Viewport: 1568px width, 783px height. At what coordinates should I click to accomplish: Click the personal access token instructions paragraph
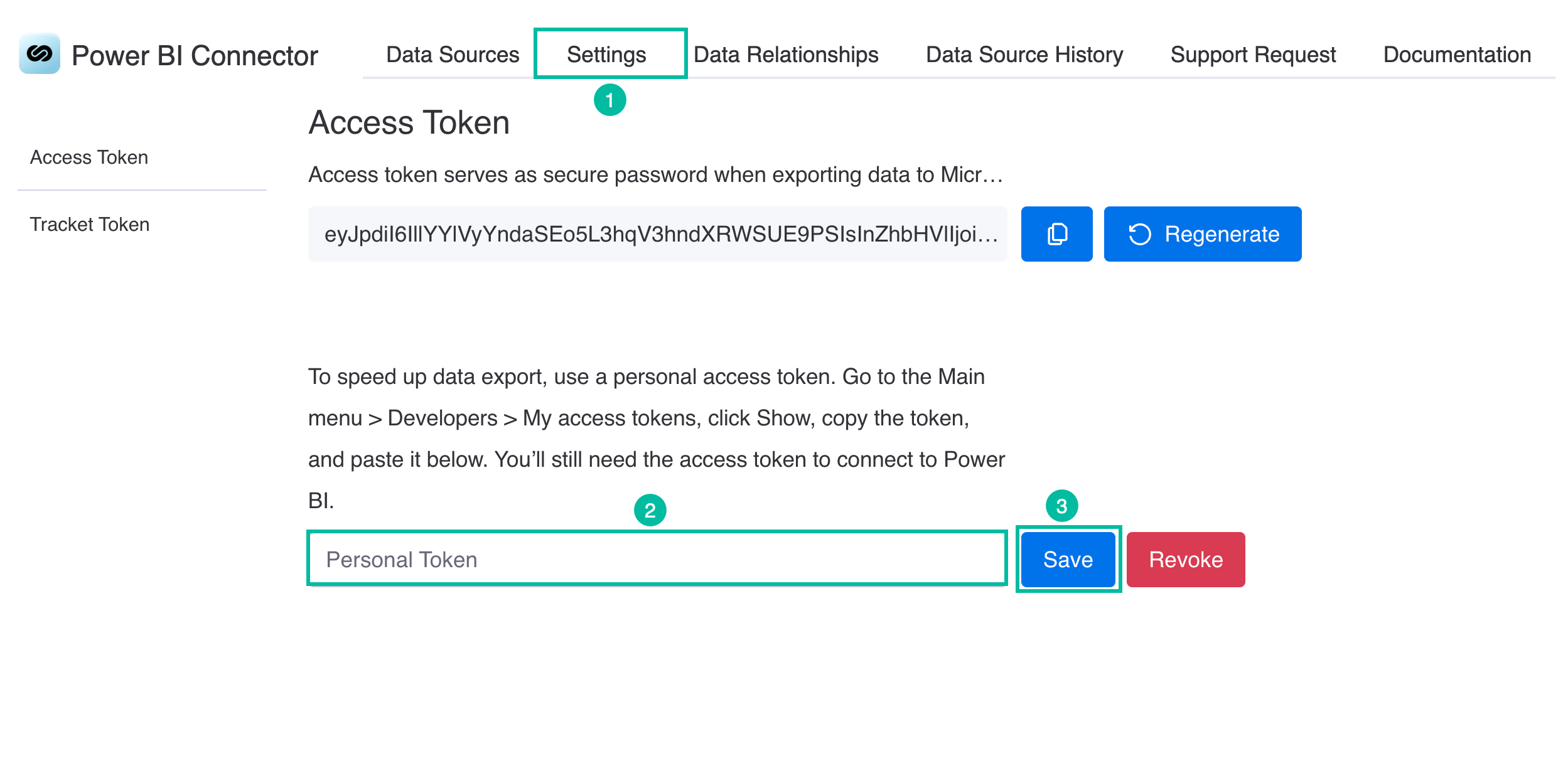pyautogui.click(x=656, y=439)
